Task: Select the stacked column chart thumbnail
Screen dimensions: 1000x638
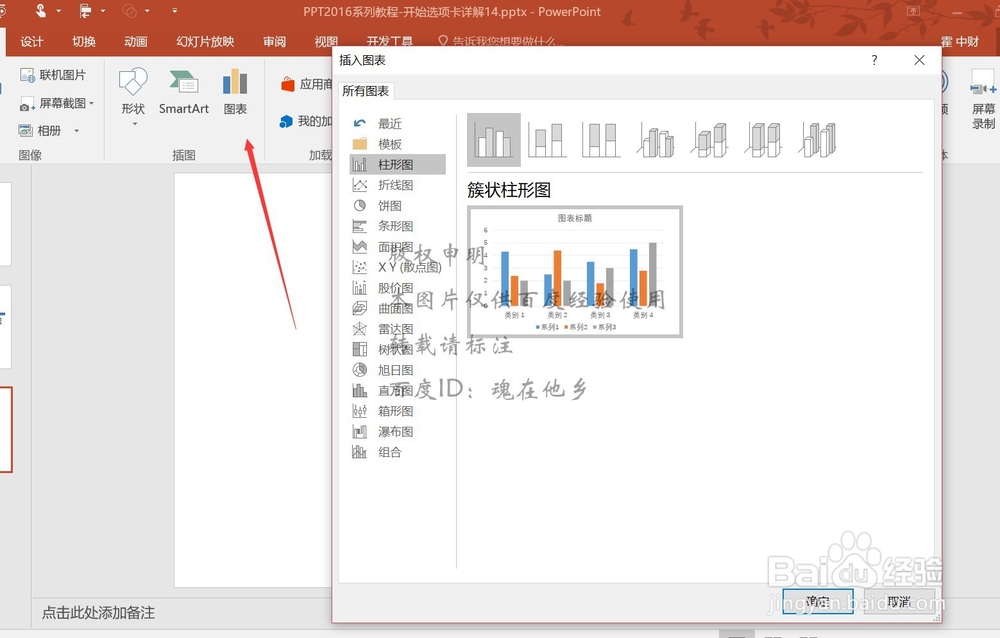Action: point(547,139)
